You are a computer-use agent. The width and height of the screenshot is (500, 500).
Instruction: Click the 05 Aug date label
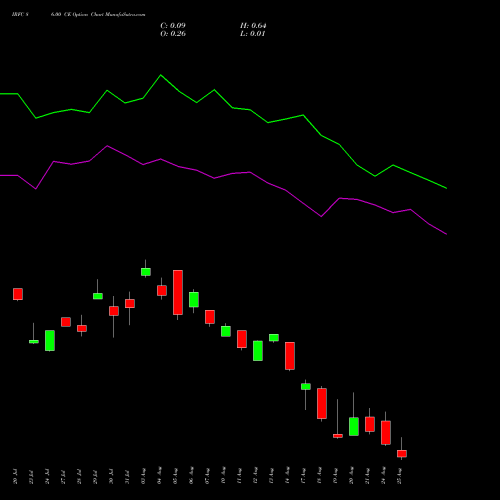tap(175, 476)
